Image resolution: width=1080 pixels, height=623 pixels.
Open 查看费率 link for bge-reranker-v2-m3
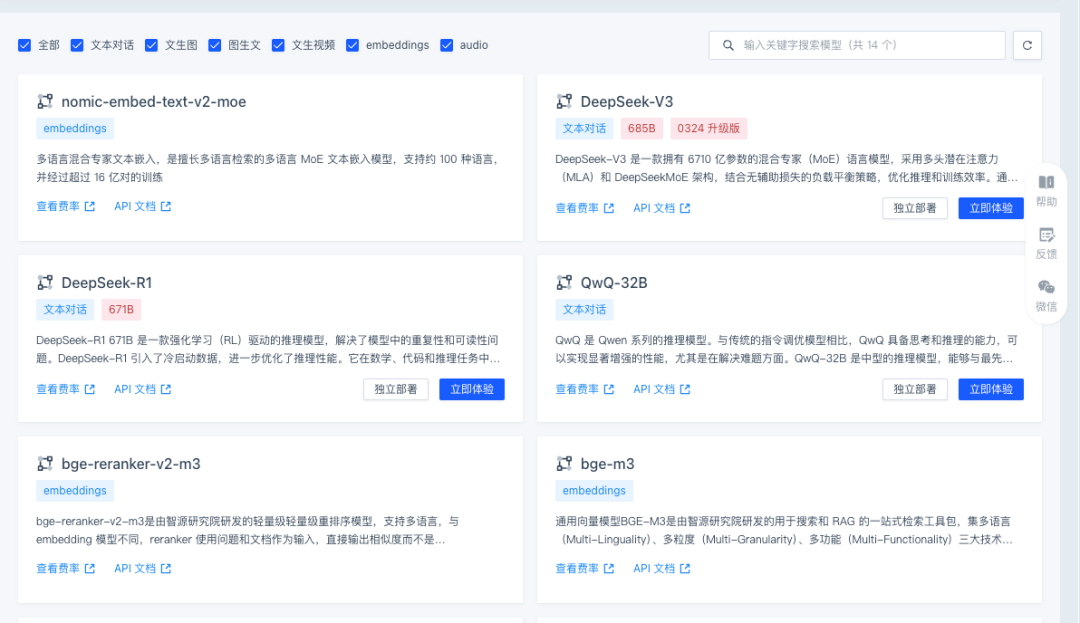65,569
